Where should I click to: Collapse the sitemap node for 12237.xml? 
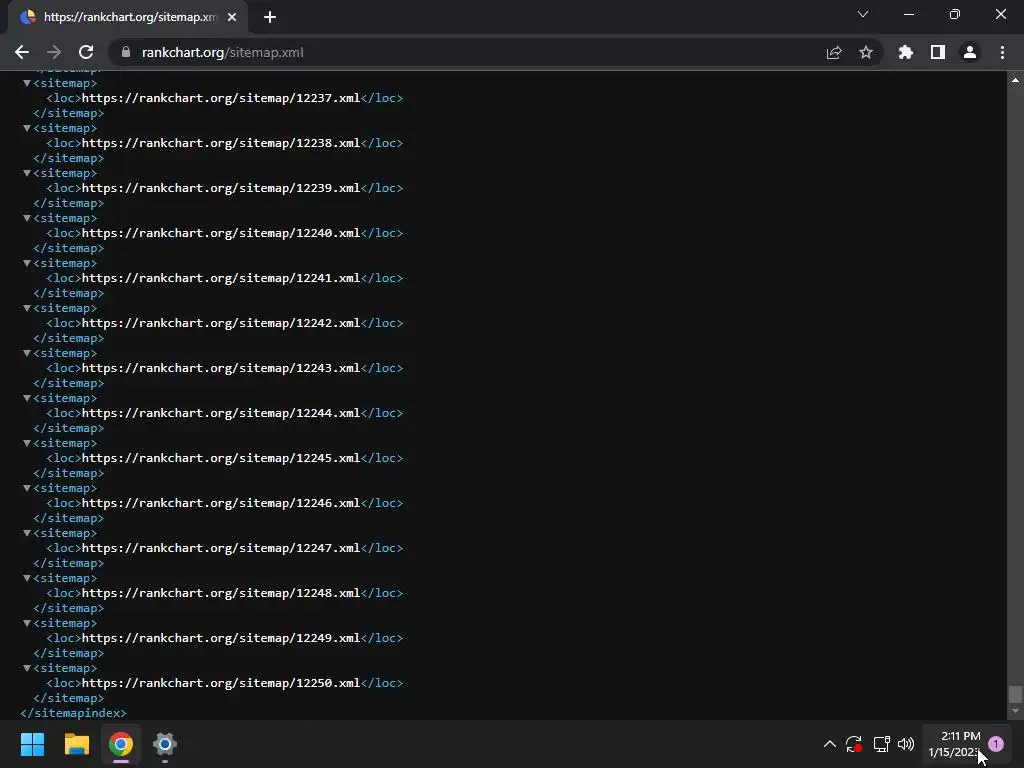point(27,83)
